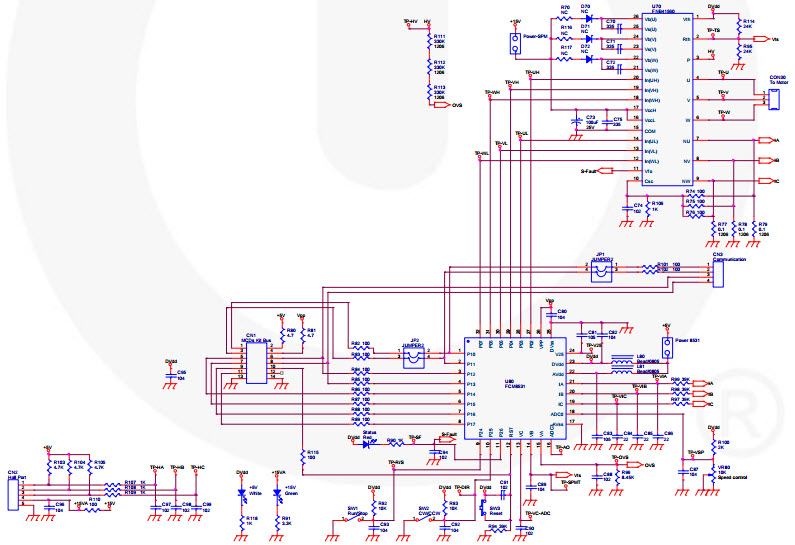Click the U80 FCM8531 microcontroller chip

(510, 385)
